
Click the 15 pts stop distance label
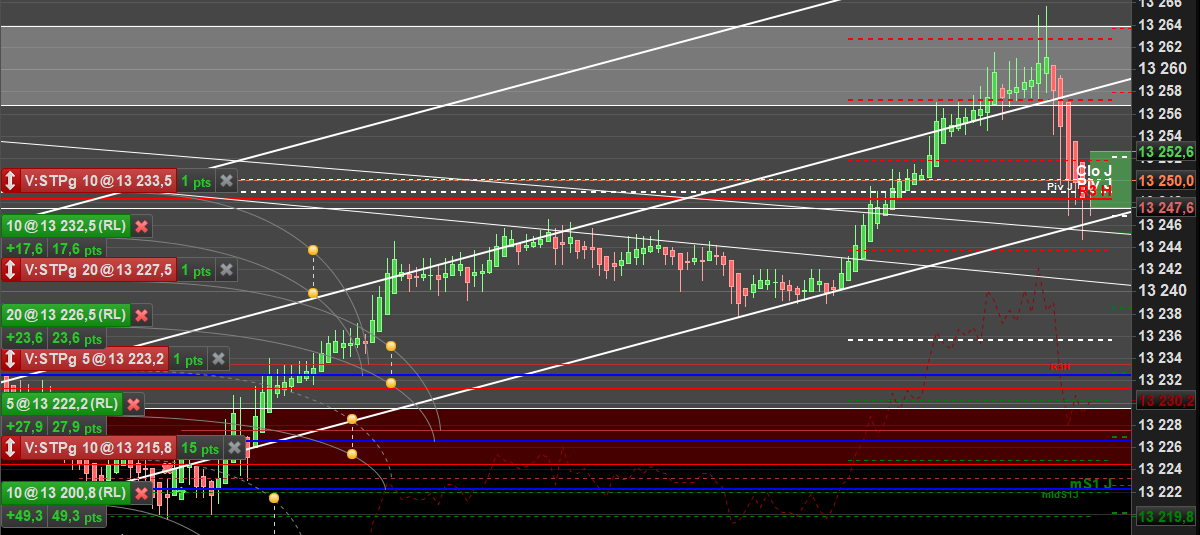(202, 447)
